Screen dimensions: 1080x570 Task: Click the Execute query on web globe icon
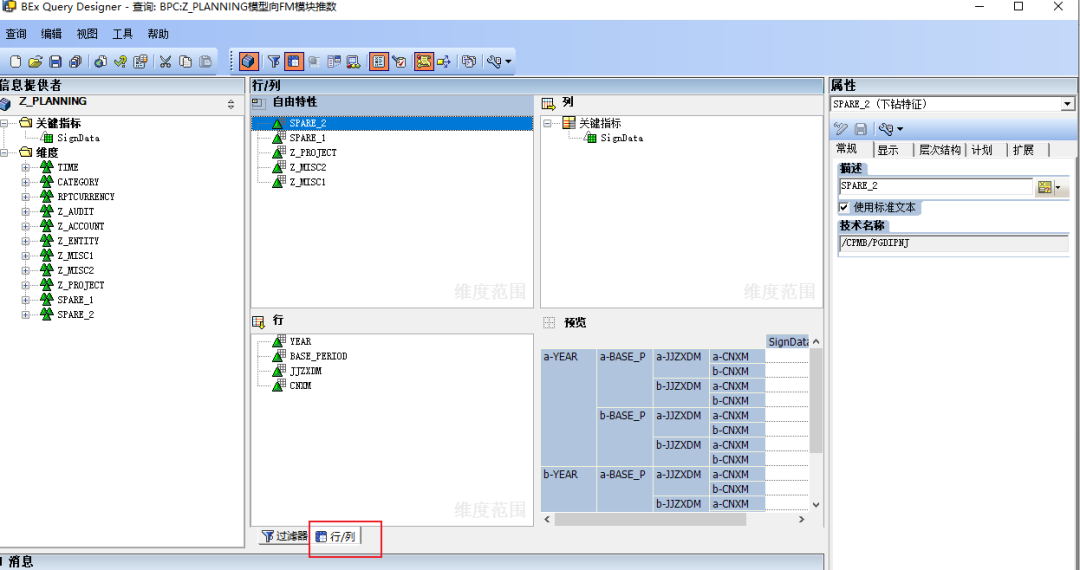pos(101,62)
